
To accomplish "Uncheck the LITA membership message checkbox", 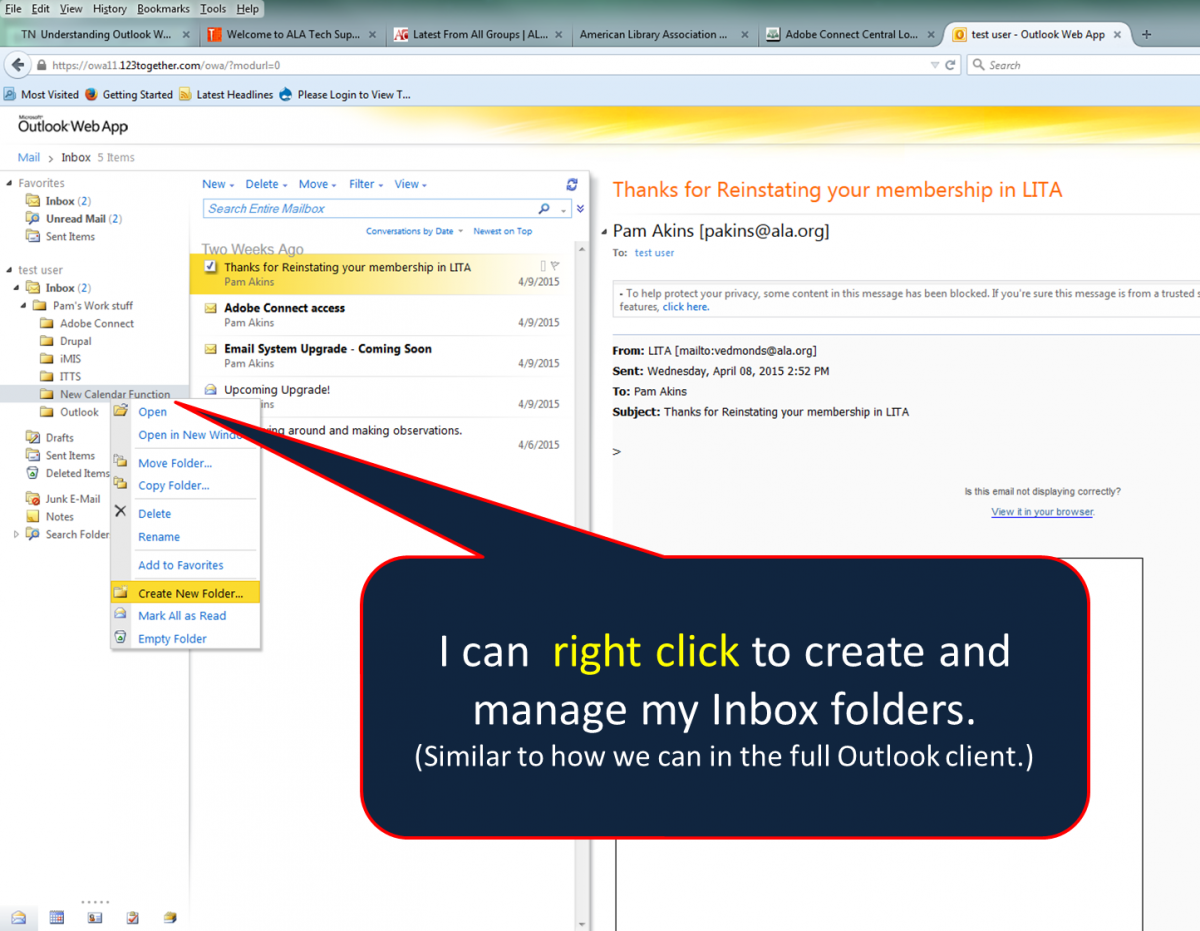I will pos(210,266).
